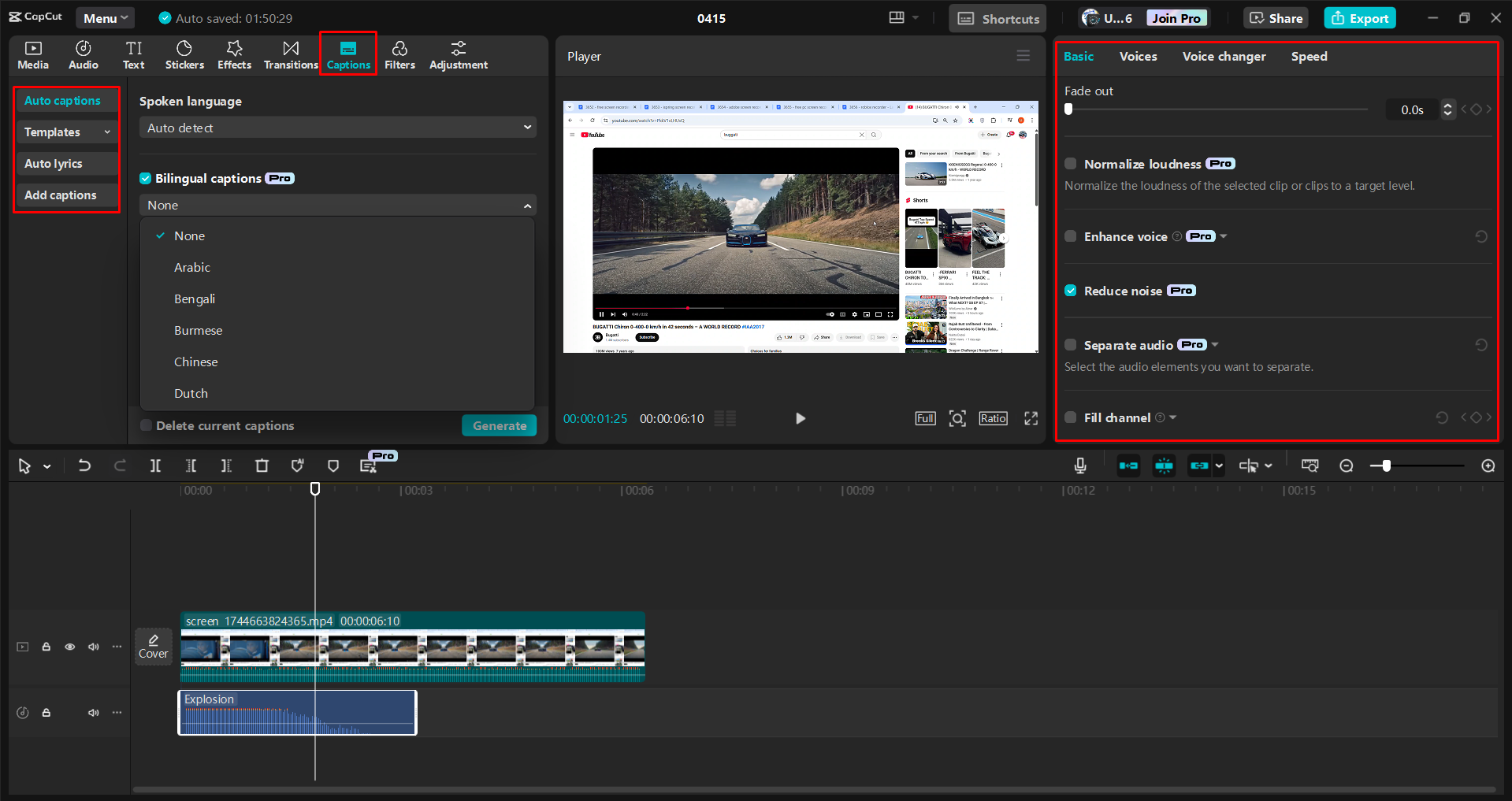Viewport: 1512px width, 801px height.
Task: Select the Audio panel
Action: (83, 54)
